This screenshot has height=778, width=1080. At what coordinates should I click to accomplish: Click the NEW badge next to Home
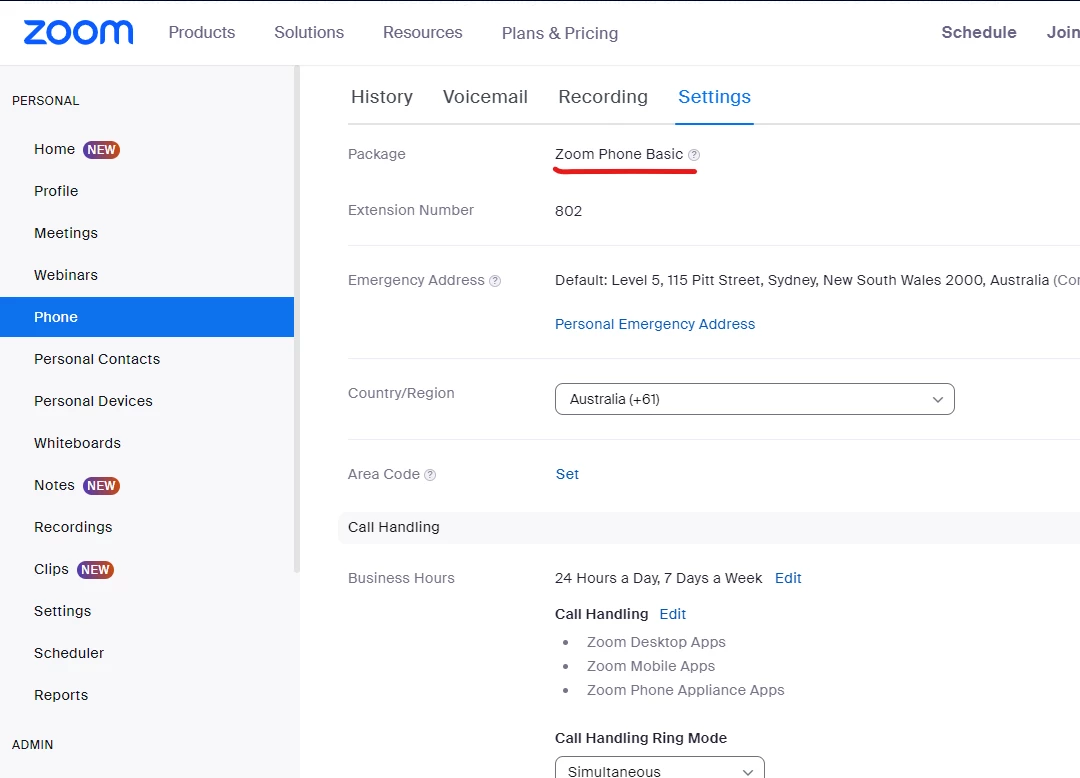[101, 149]
